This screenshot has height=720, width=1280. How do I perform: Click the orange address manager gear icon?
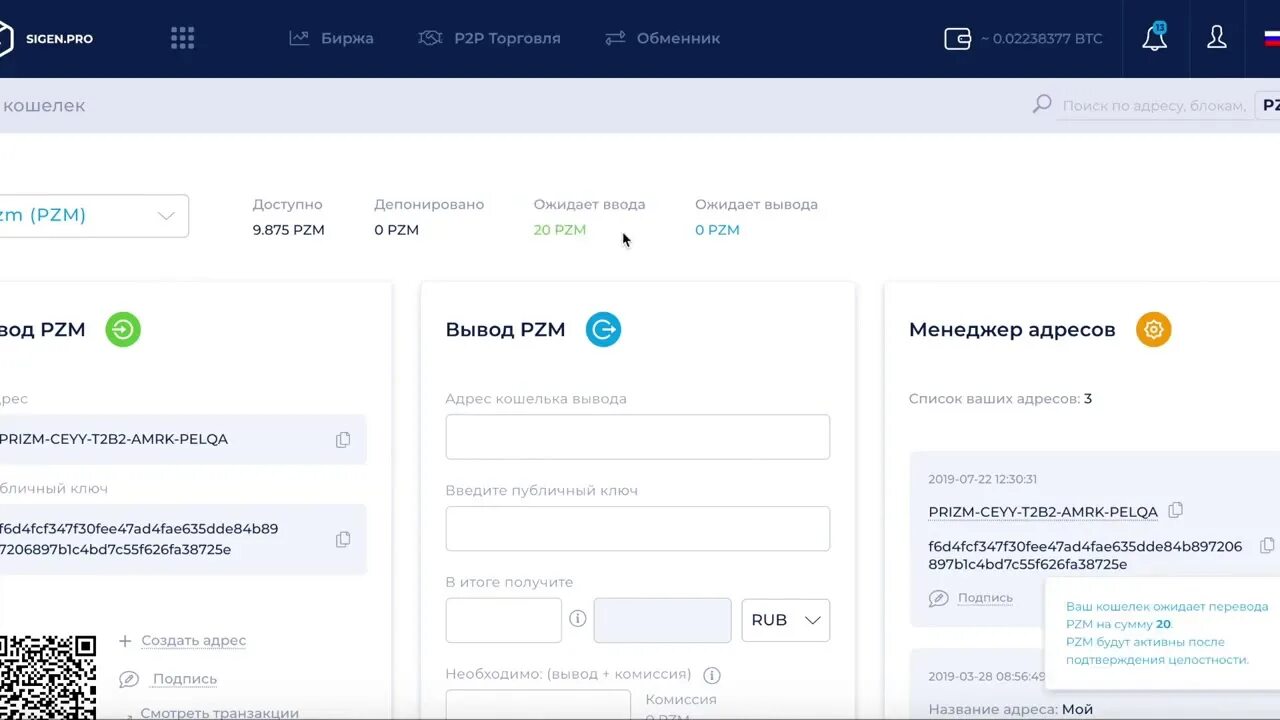coord(1153,329)
